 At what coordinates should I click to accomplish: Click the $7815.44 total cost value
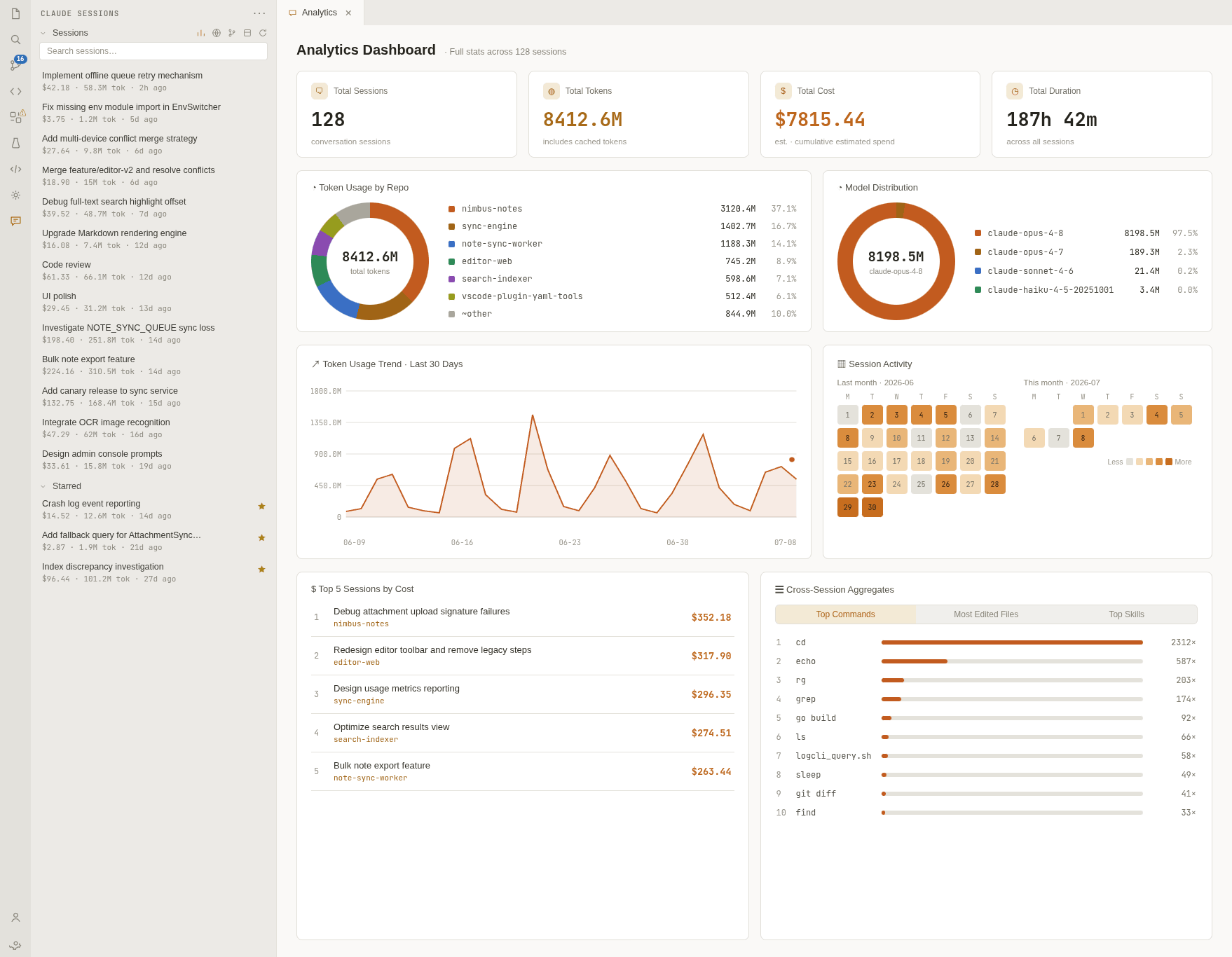pyautogui.click(x=820, y=120)
